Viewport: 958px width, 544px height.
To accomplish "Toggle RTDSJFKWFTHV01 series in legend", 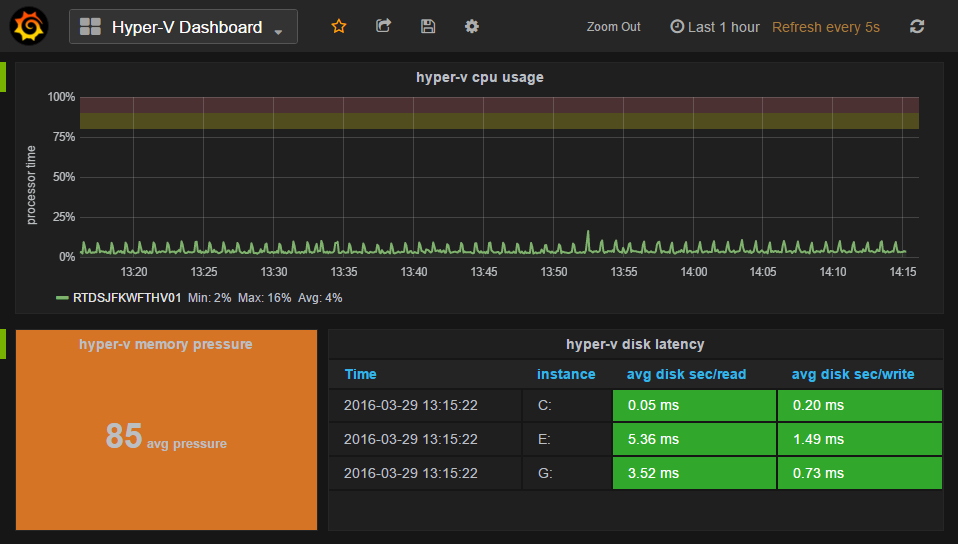I will [x=126, y=297].
